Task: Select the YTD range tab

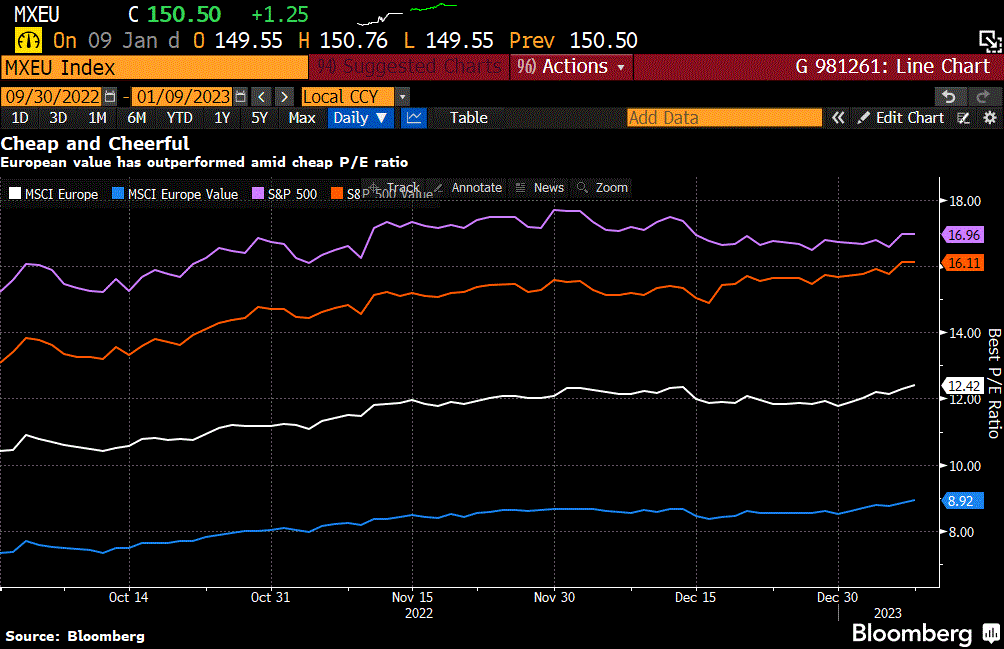Action: 179,118
